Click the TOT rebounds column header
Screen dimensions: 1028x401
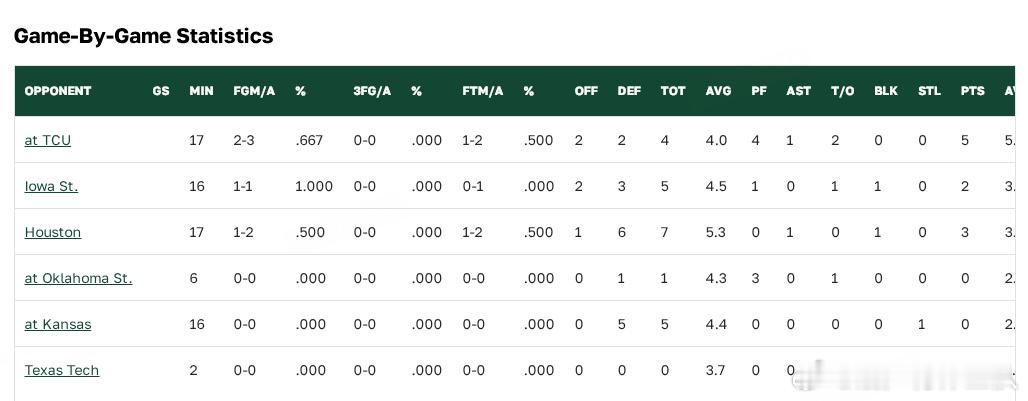[x=673, y=91]
